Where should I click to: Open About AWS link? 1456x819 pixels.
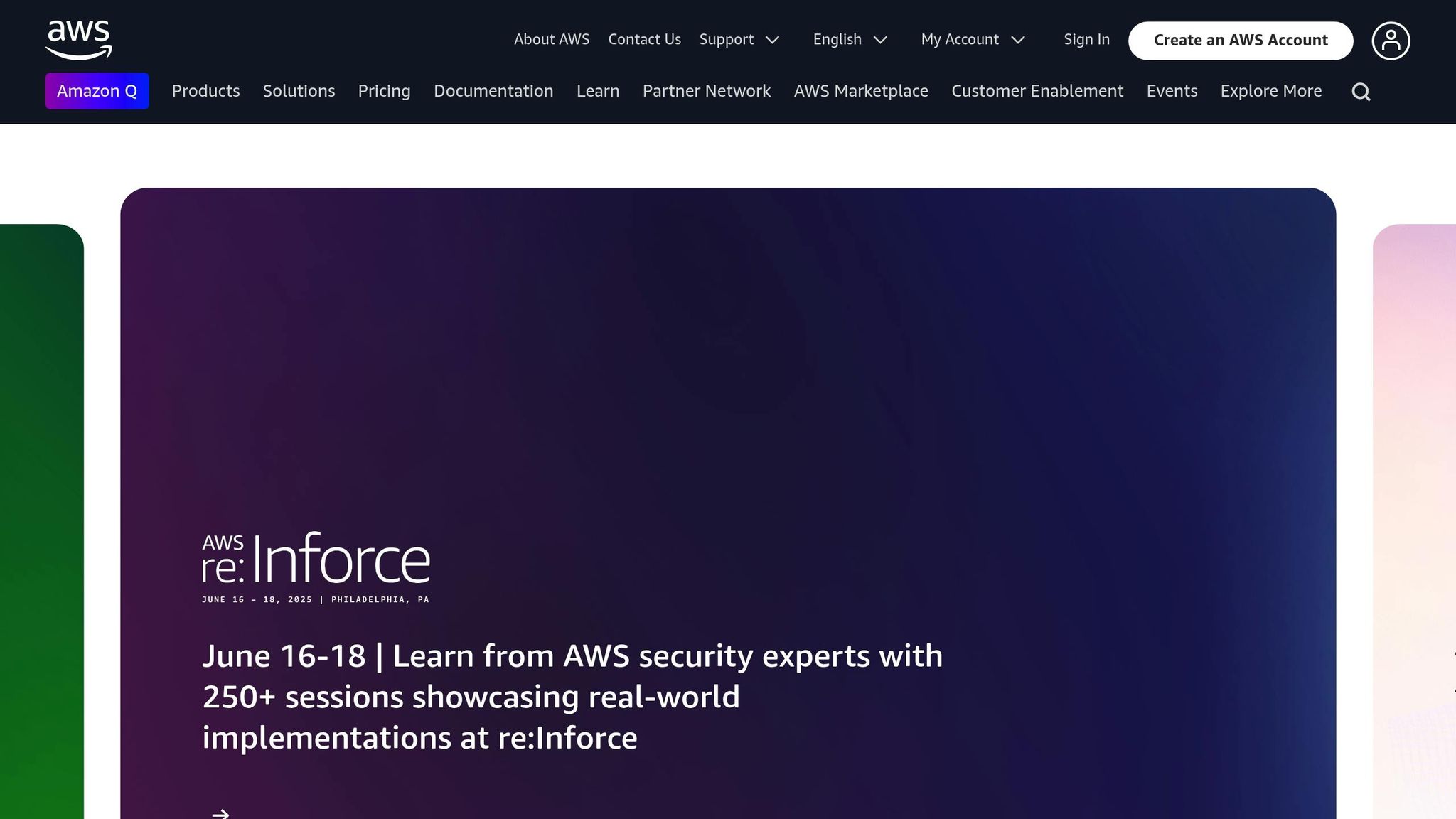(552, 40)
